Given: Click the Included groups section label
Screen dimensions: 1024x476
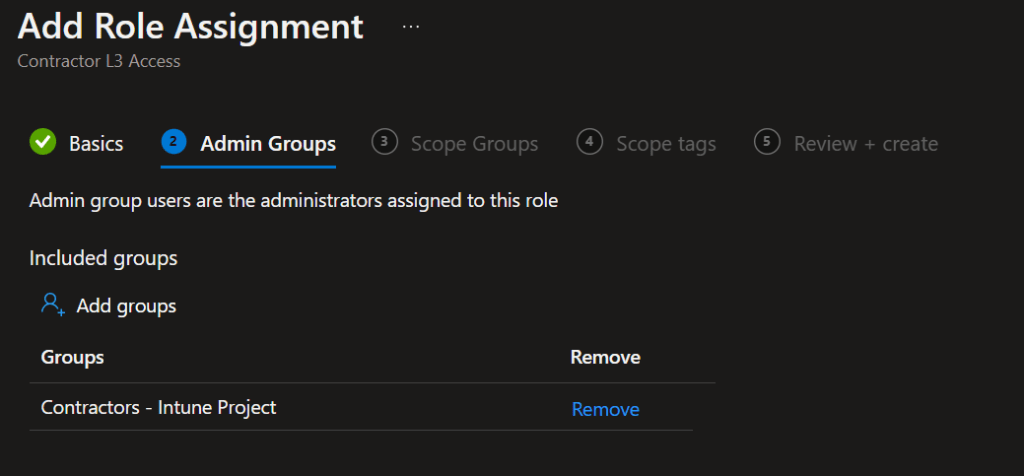Looking at the screenshot, I should point(103,258).
